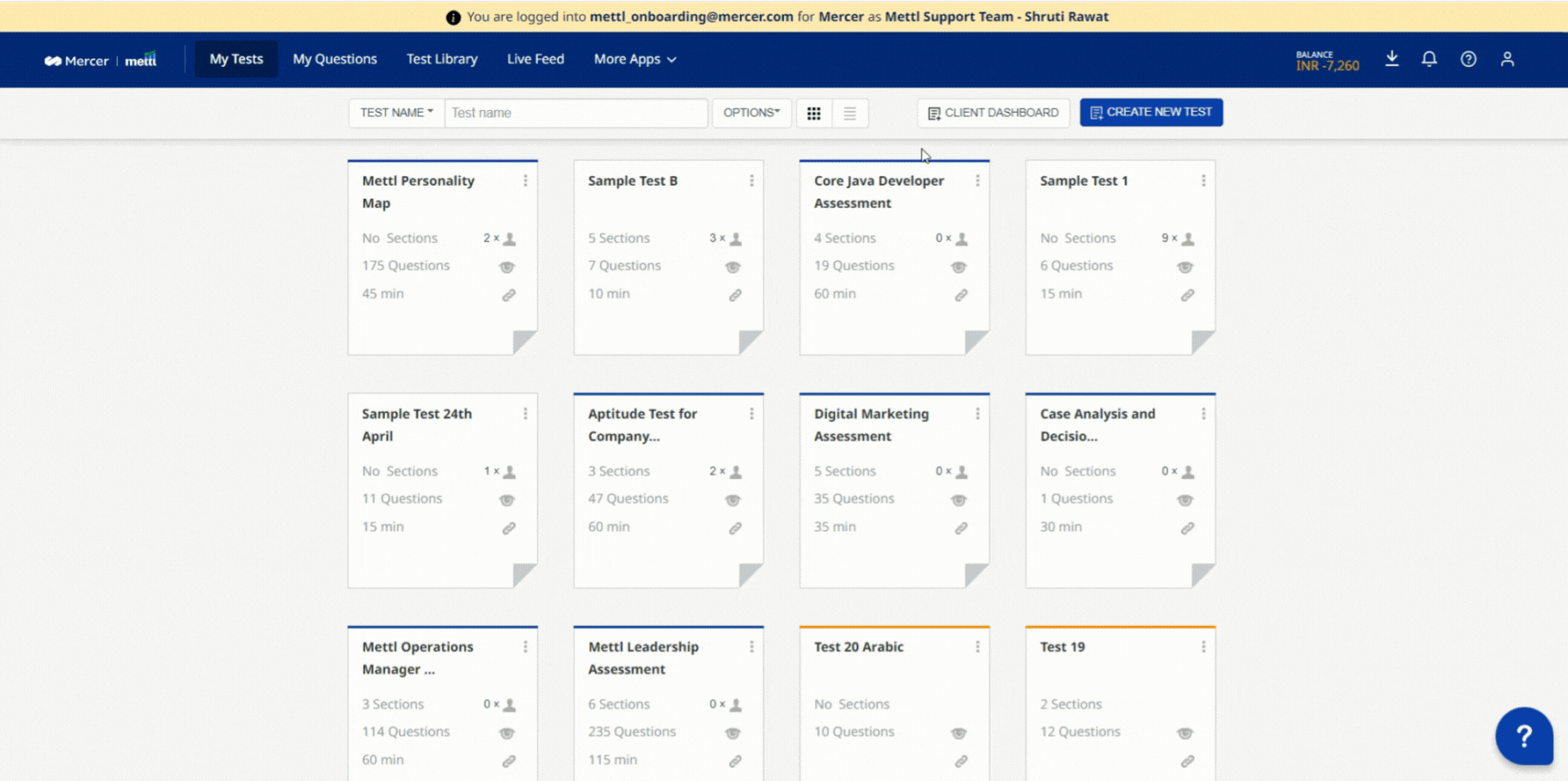Open user profile icon
Viewport: 1568px width, 781px height.
pyautogui.click(x=1507, y=58)
